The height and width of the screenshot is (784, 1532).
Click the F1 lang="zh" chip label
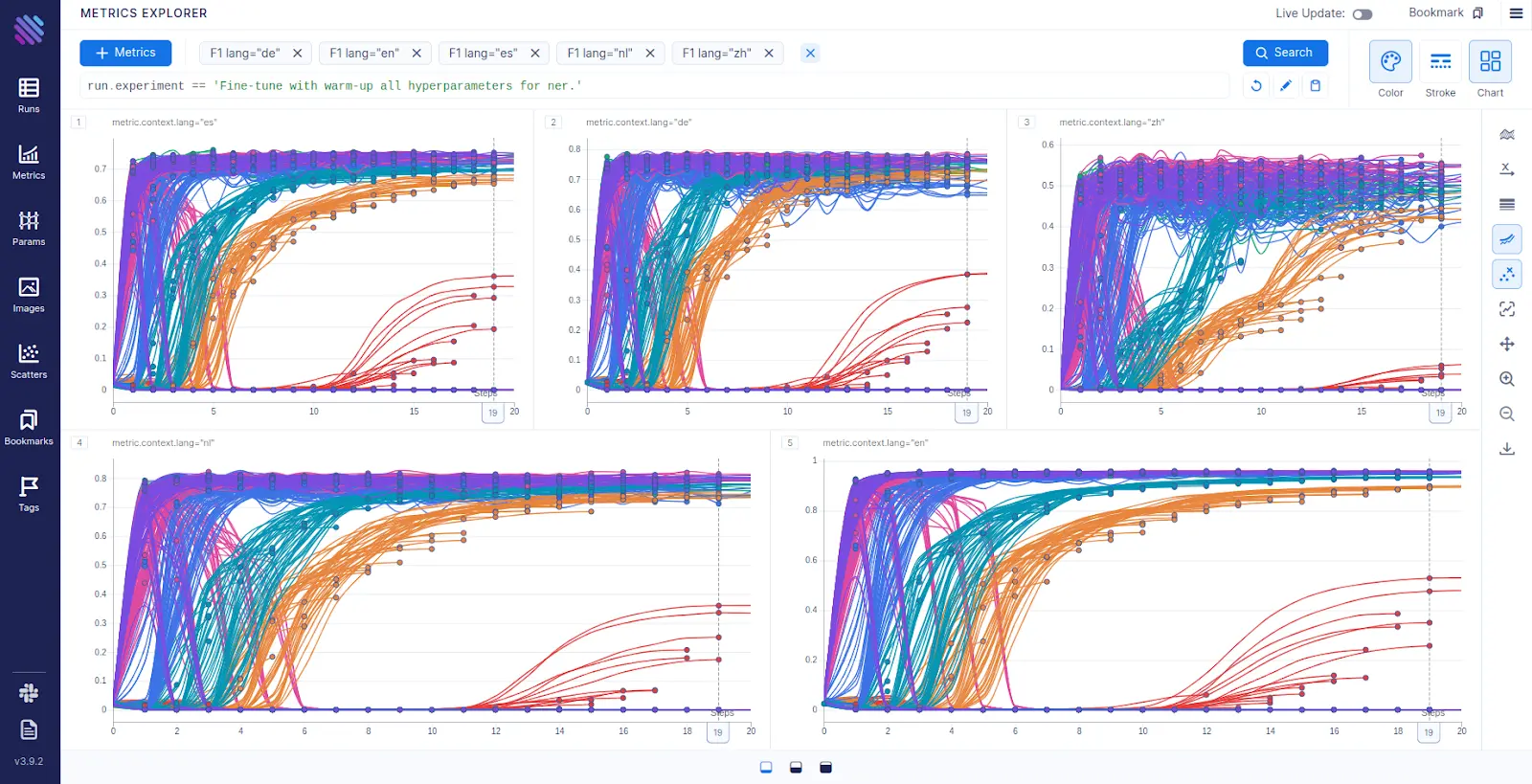point(716,54)
